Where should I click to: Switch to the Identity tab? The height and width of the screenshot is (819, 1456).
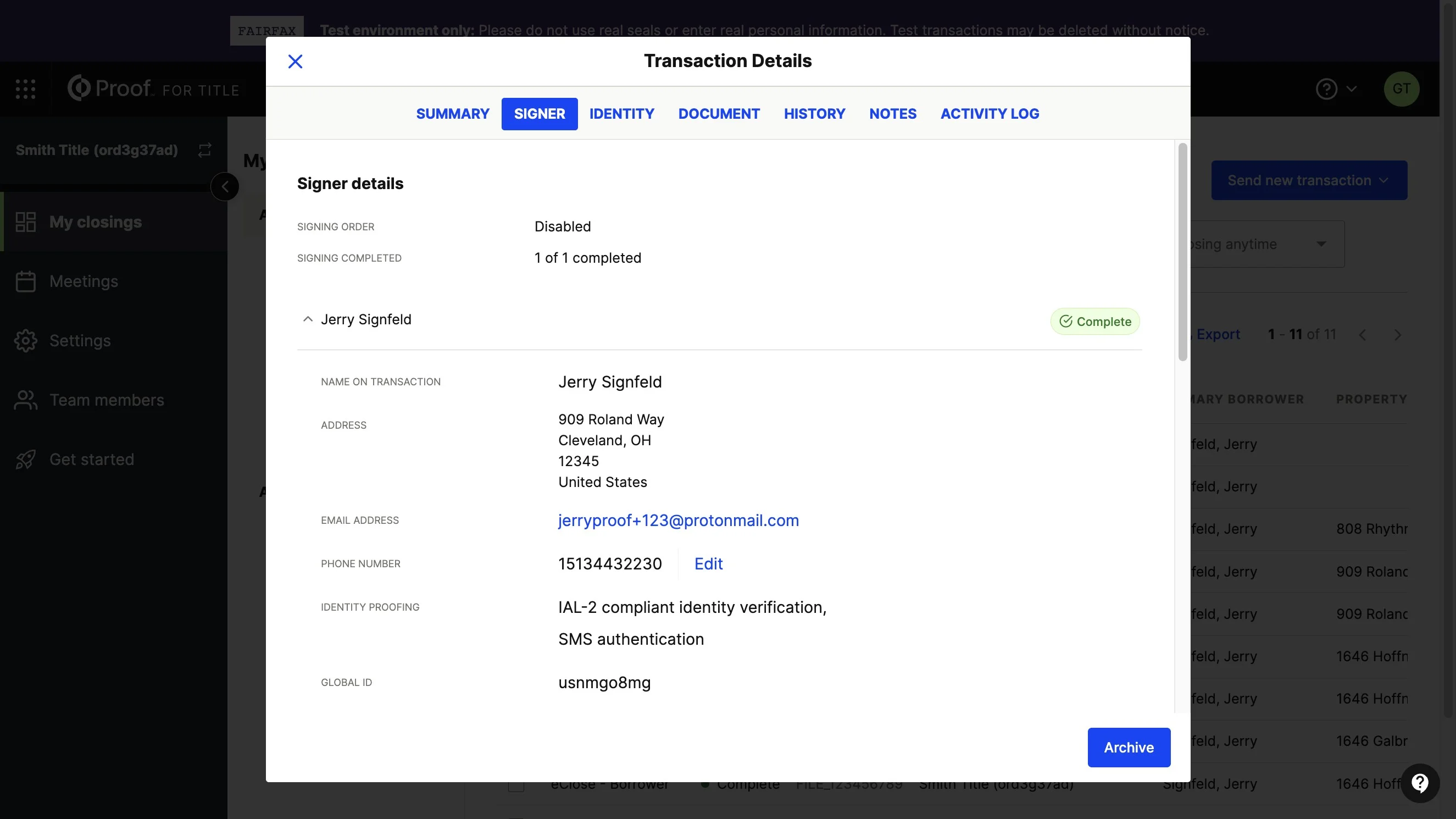click(x=621, y=114)
